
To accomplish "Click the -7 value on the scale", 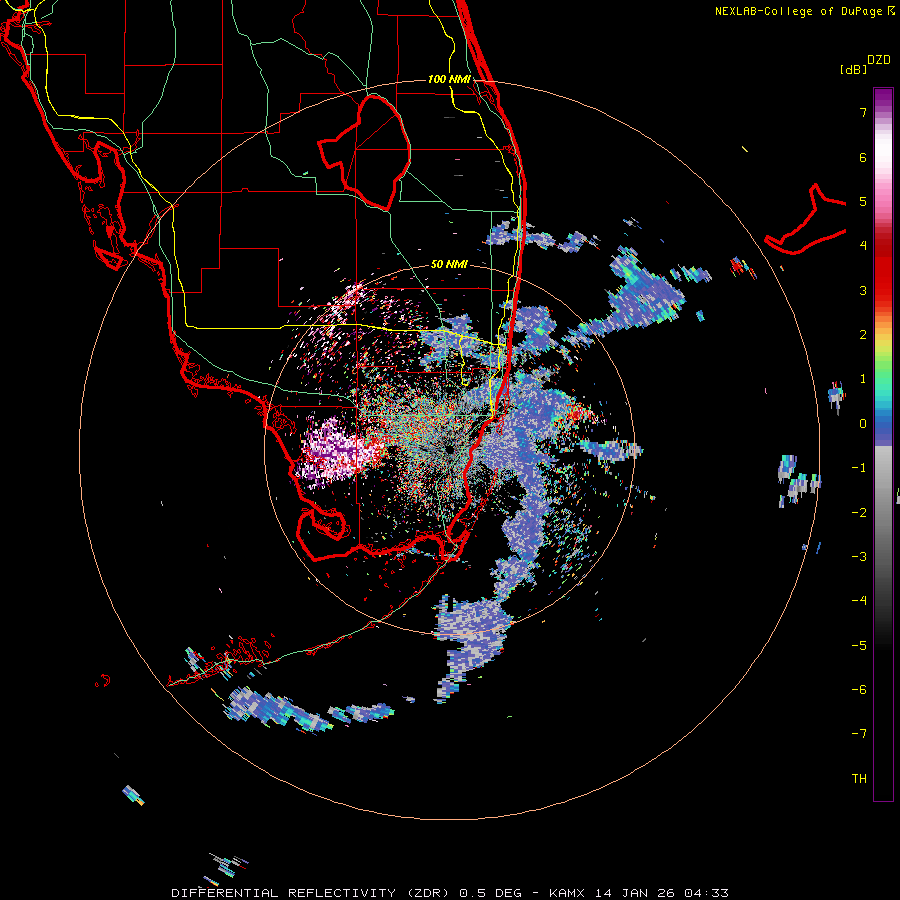I will (x=859, y=734).
